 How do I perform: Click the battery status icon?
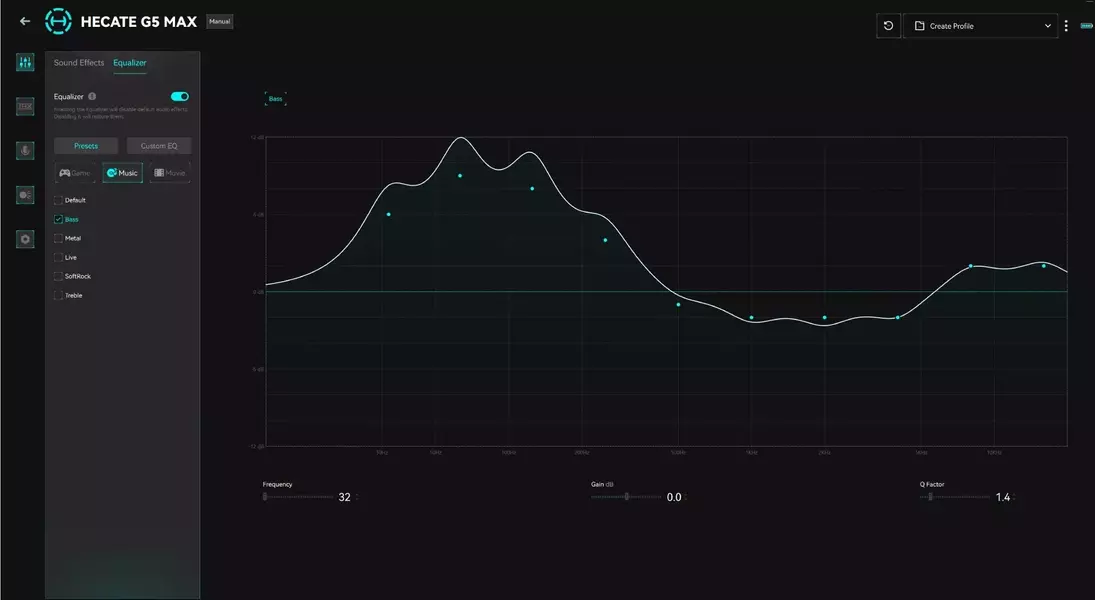click(1087, 26)
